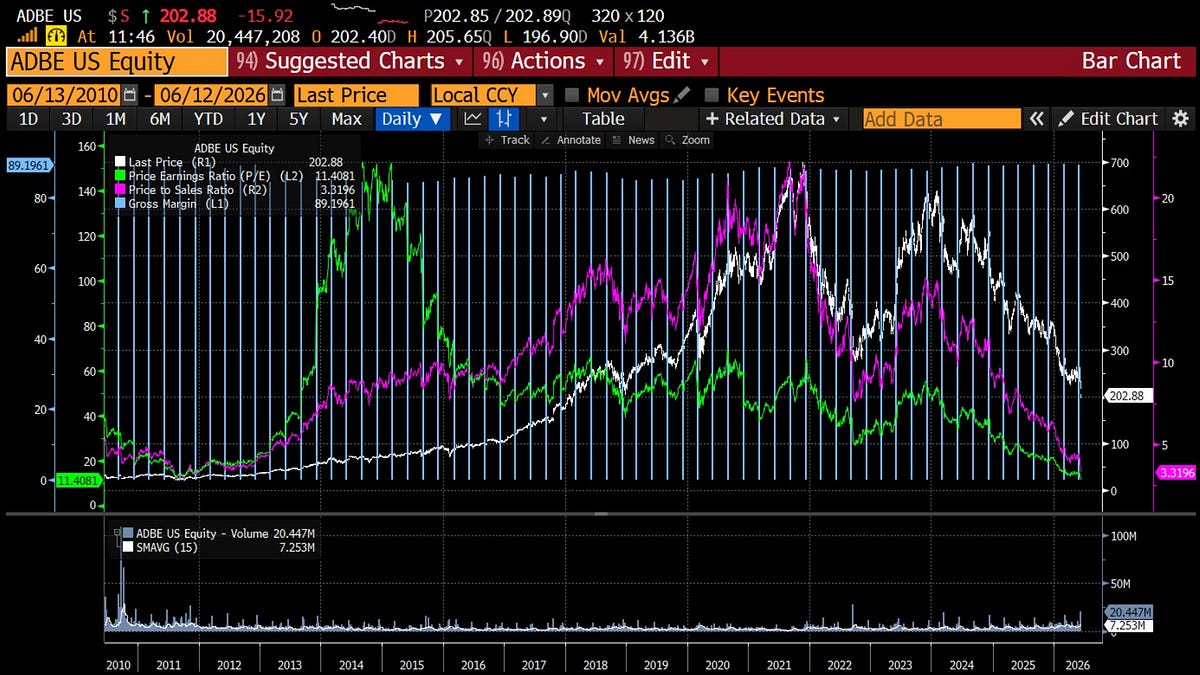Click the pencil icon beside Mov Avgs
The height and width of the screenshot is (675, 1200).
[x=682, y=96]
